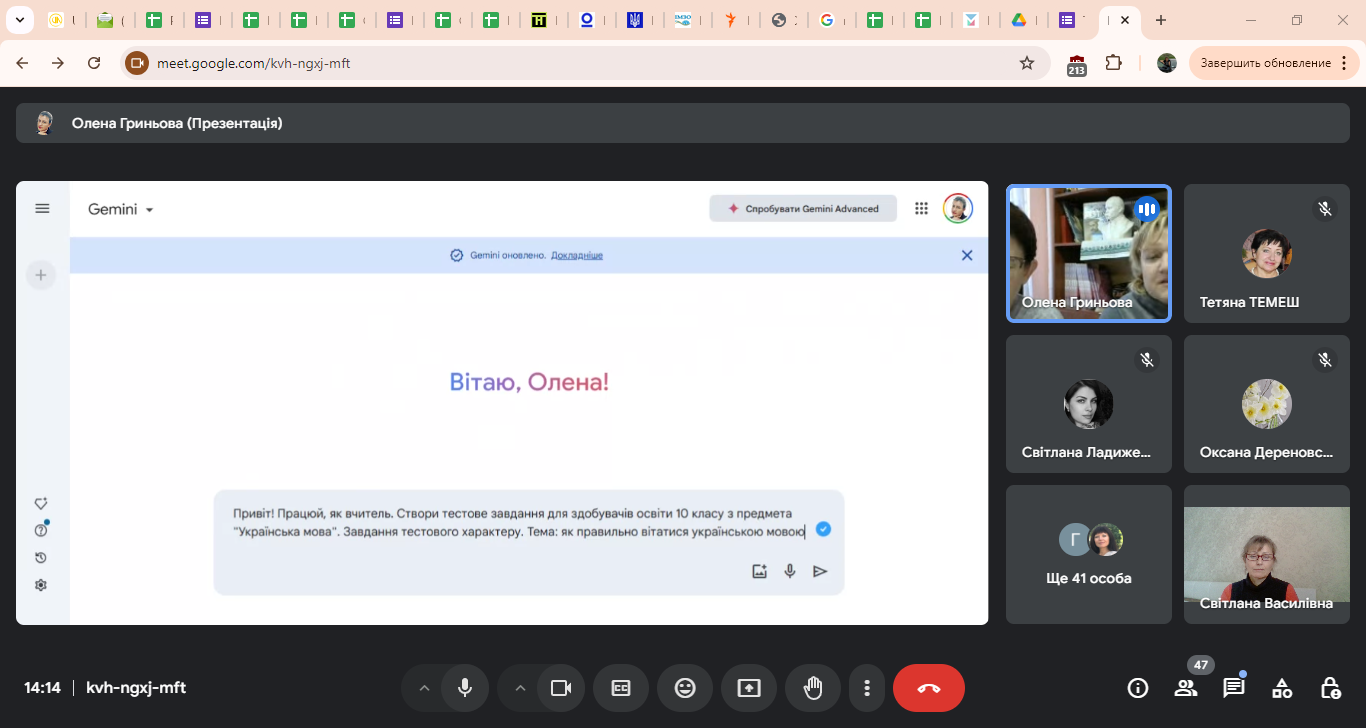Expand video settings arrow beside camera

click(x=520, y=688)
